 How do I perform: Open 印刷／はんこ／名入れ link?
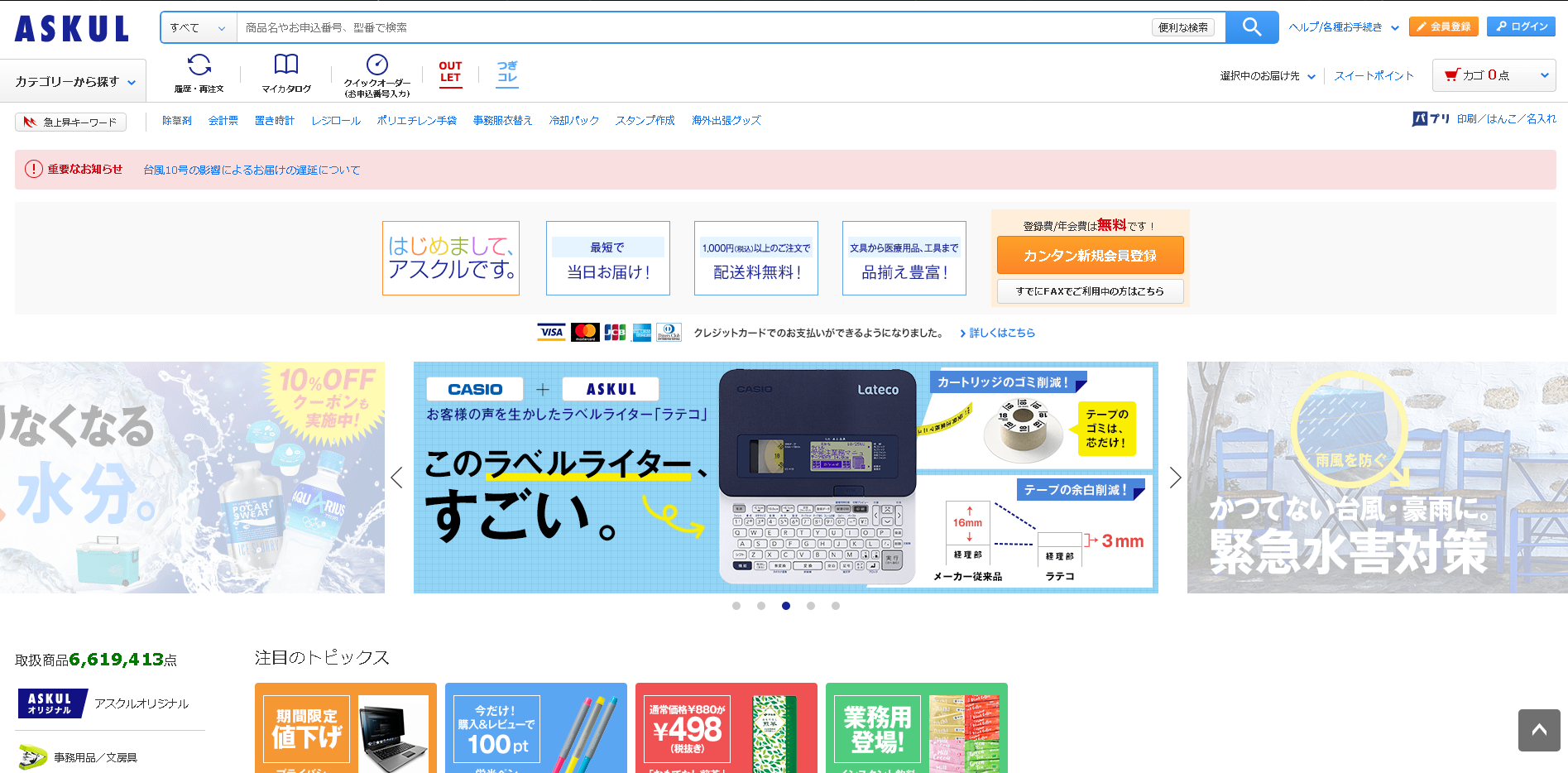coord(1506,119)
